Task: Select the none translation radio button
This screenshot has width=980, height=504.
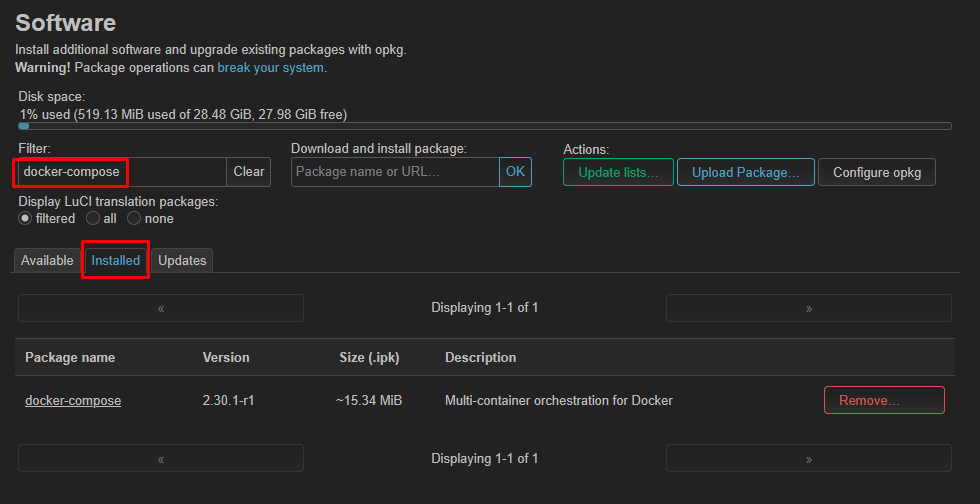Action: pyautogui.click(x=134, y=218)
